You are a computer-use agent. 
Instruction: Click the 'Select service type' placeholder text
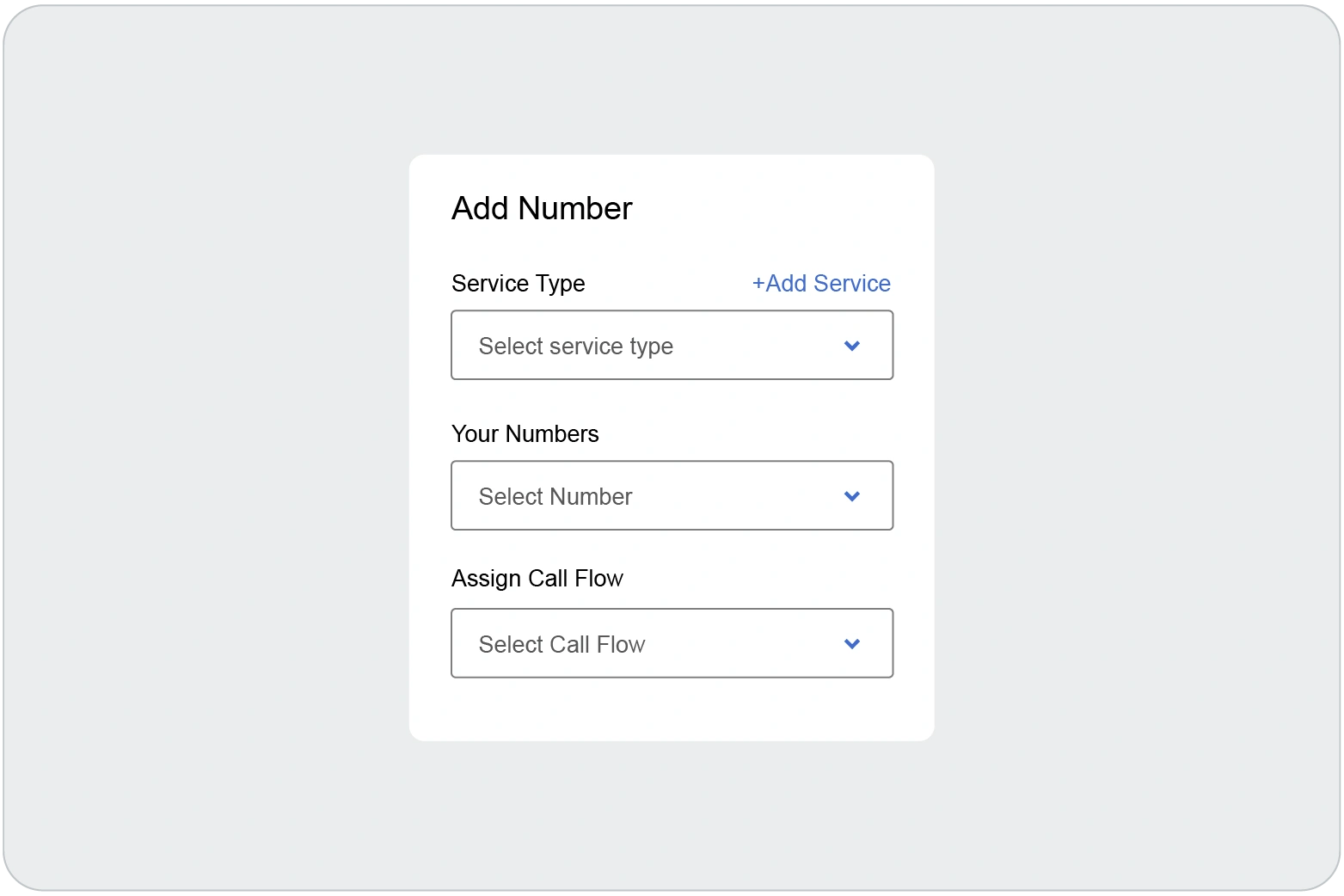[x=575, y=347]
